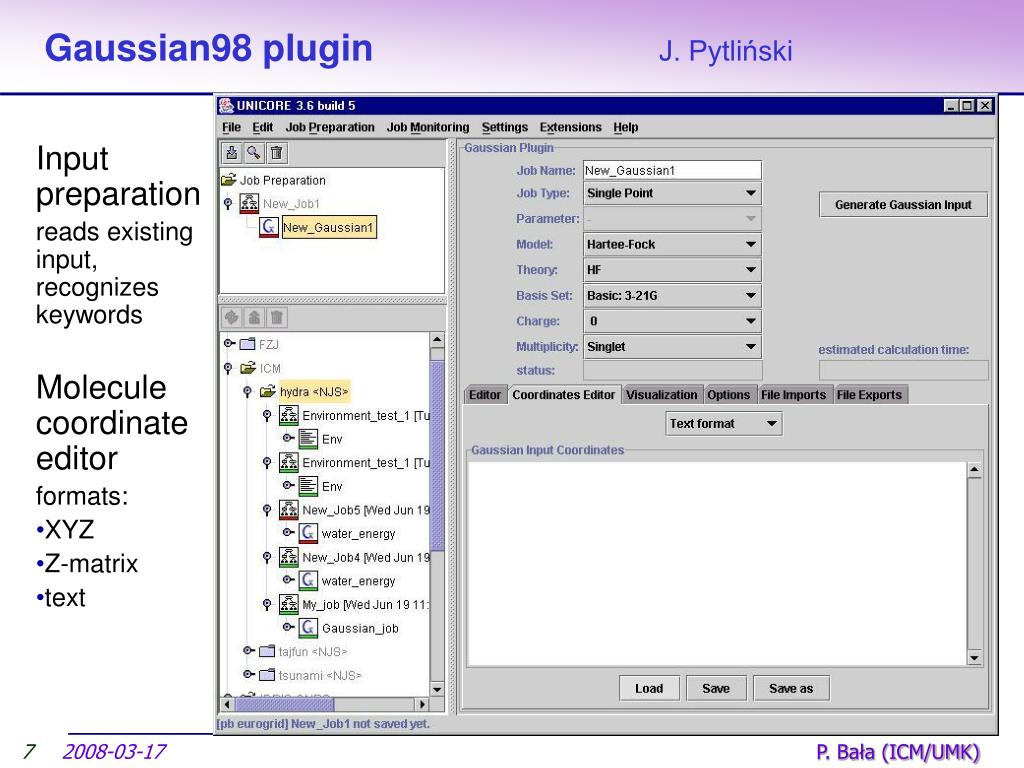
Task: Switch to the Visualization tab
Action: 662,394
